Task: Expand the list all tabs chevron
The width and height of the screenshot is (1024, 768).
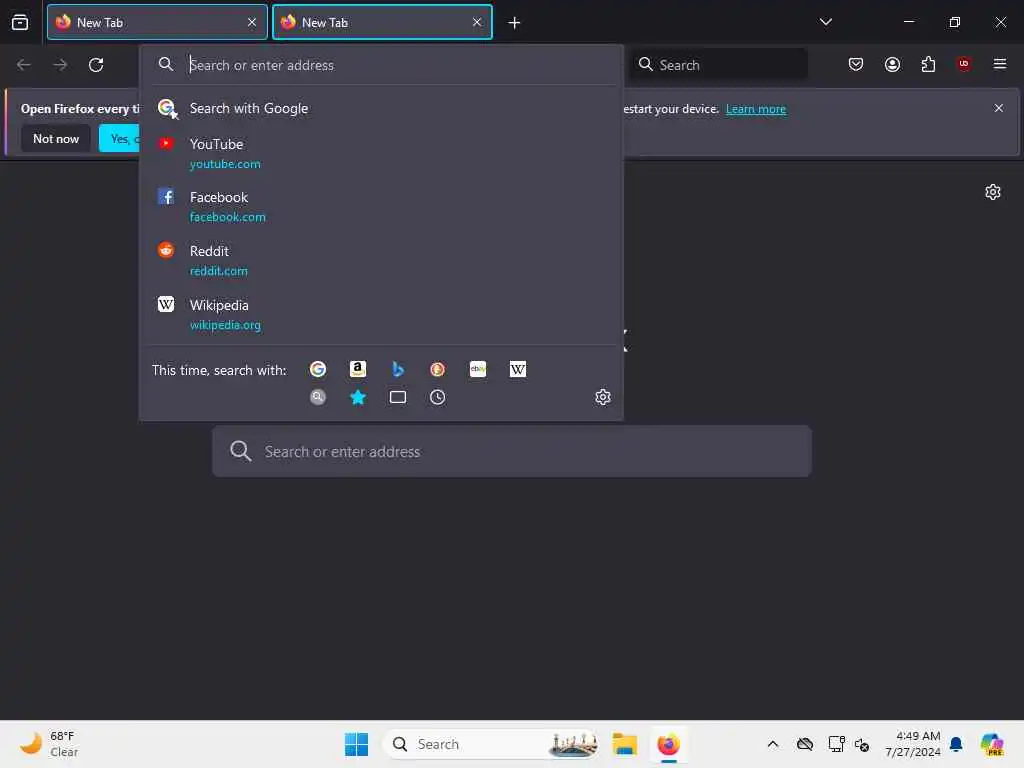Action: coord(825,22)
